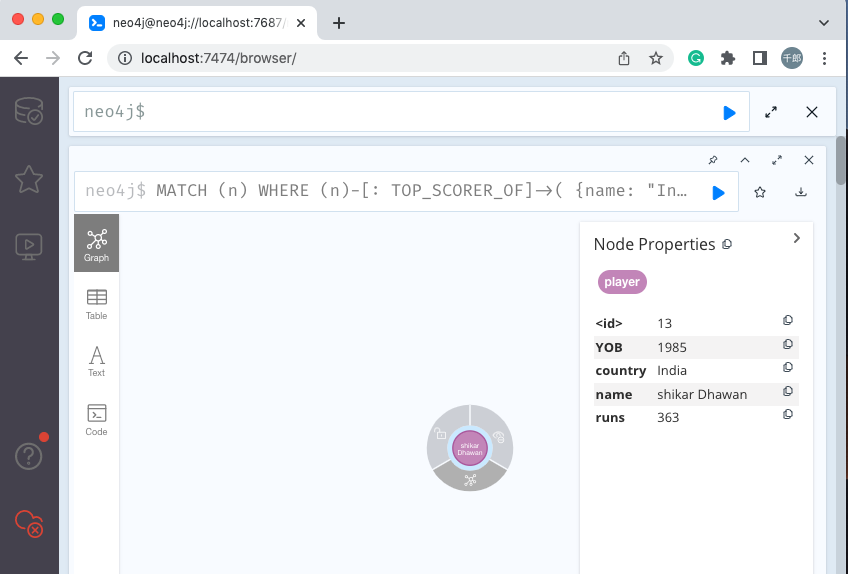Image resolution: width=848 pixels, height=574 pixels.
Task: Save MATCH query to favorites
Action: 760,192
